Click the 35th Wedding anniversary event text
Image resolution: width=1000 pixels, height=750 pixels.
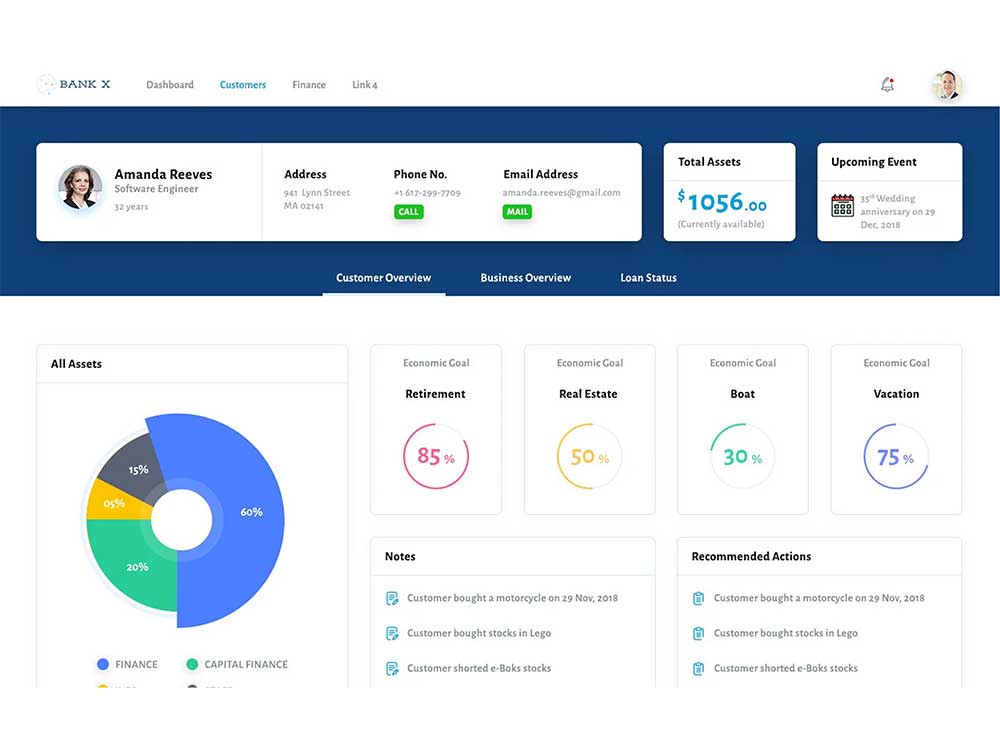coord(897,211)
